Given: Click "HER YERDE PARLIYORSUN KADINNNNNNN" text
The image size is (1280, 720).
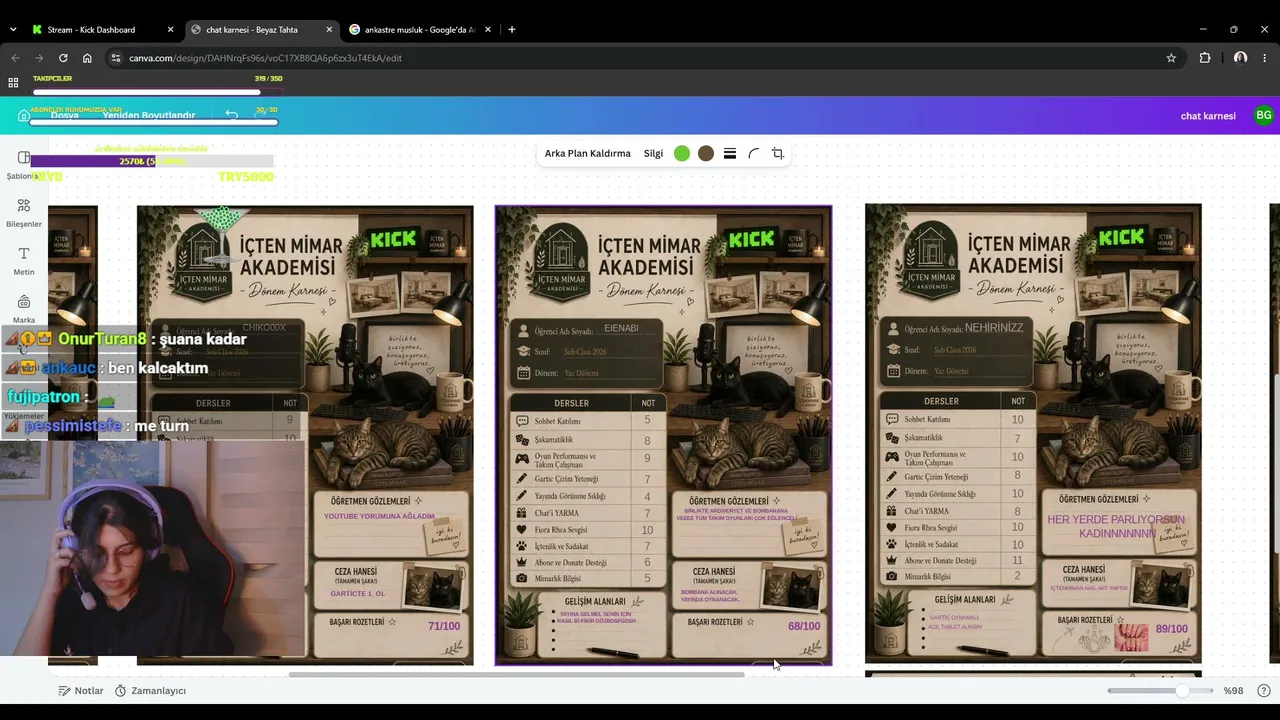Looking at the screenshot, I should point(1116,527).
